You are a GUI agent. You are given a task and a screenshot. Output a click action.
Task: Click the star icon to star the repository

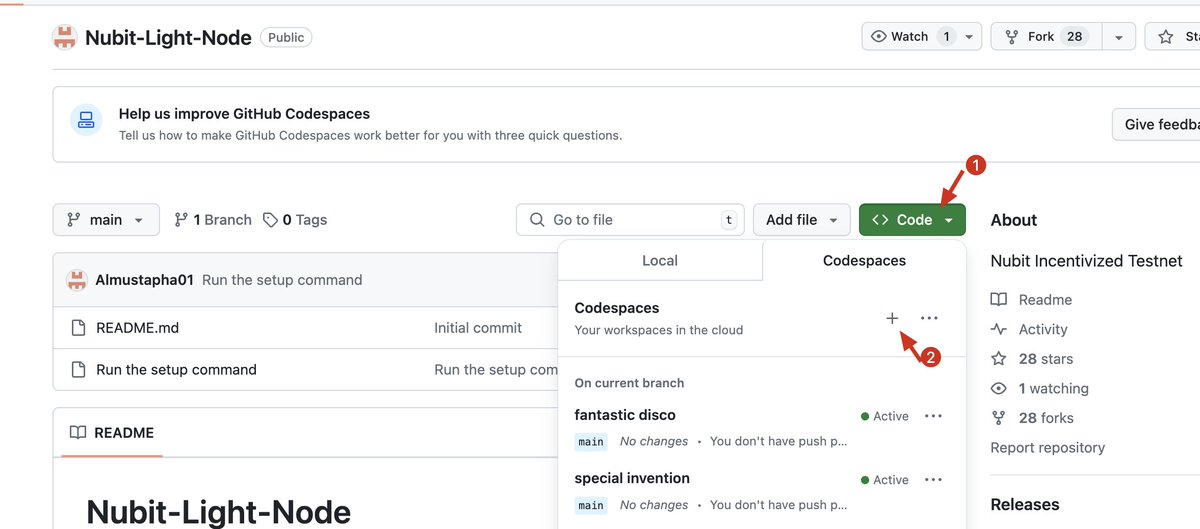[1165, 37]
